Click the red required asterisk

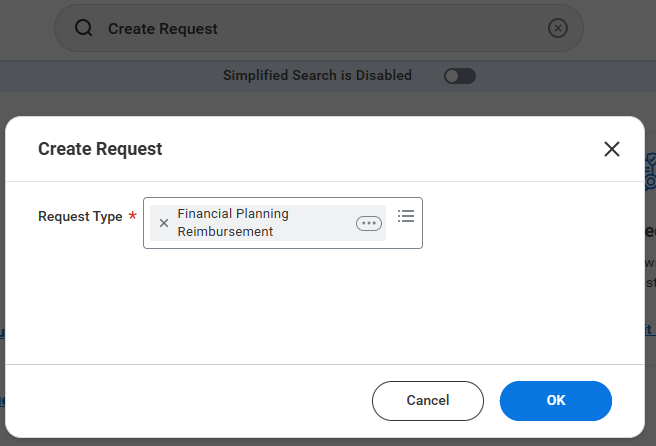[x=133, y=216]
